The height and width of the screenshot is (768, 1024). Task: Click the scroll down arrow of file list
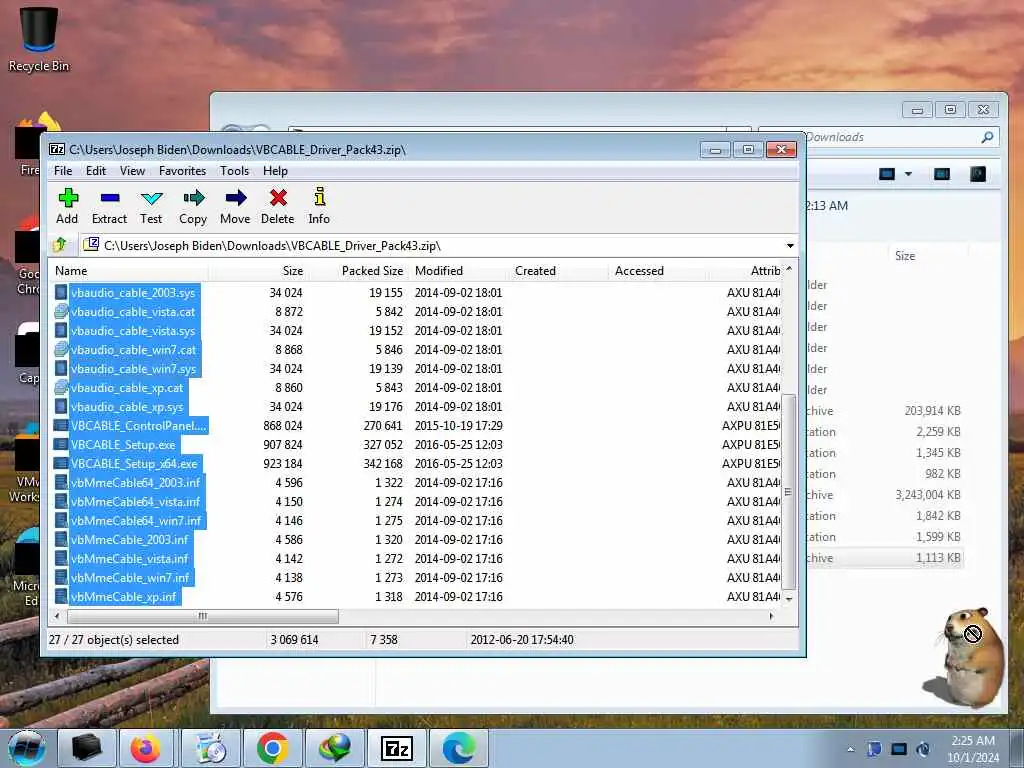click(789, 598)
